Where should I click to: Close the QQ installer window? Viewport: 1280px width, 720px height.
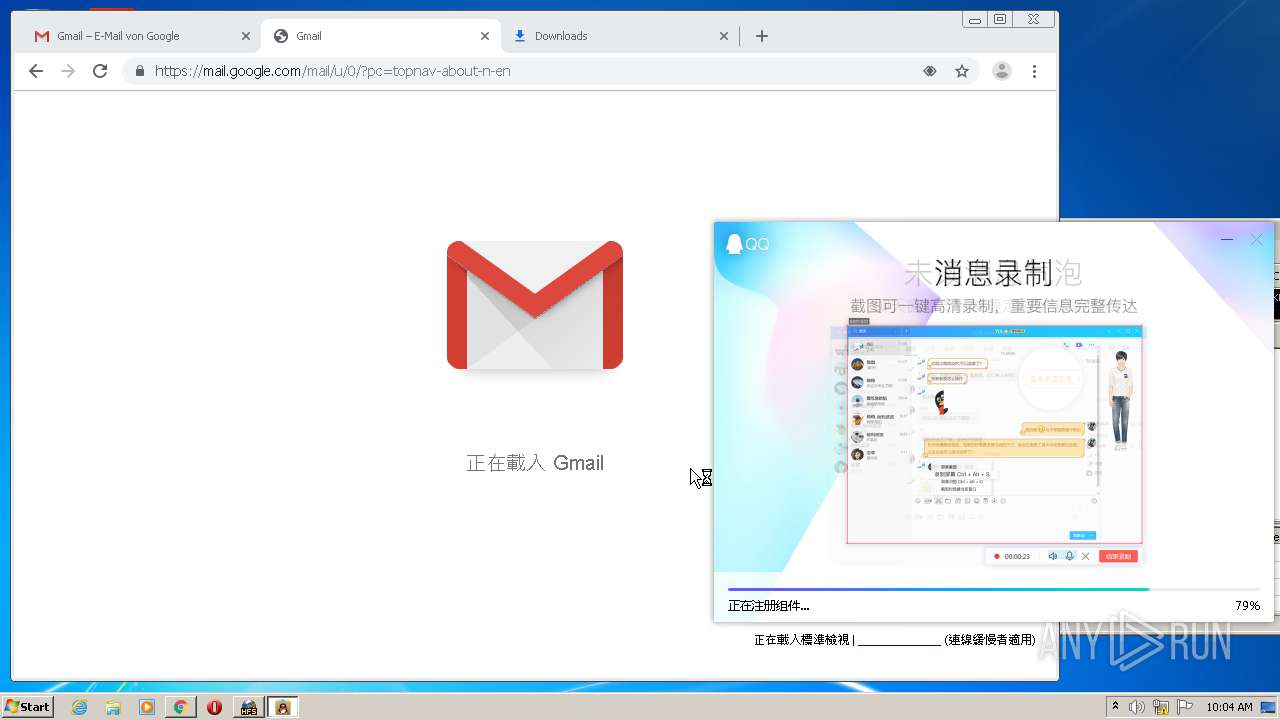(x=1257, y=240)
